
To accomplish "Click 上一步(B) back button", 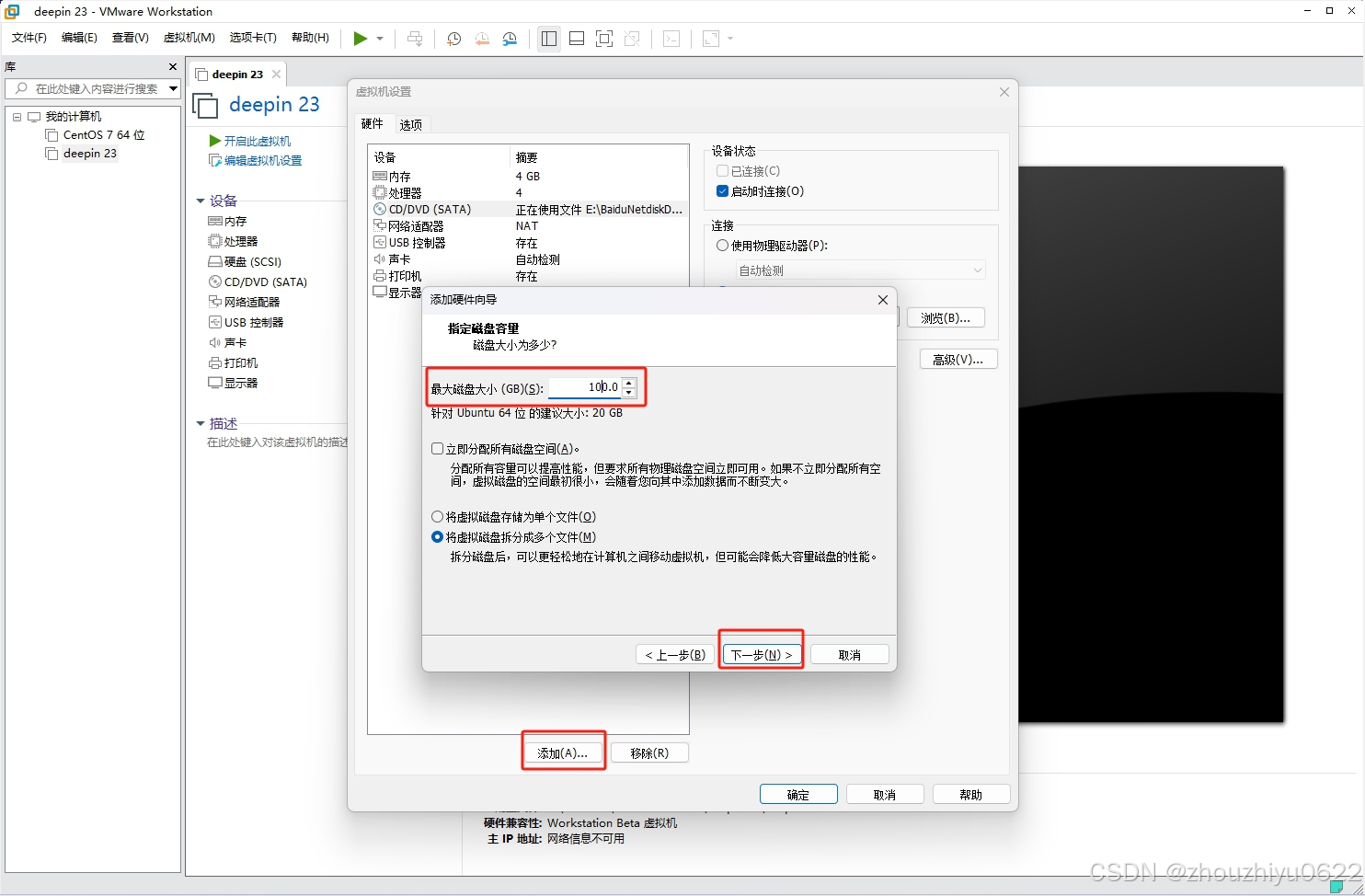I will pyautogui.click(x=675, y=655).
